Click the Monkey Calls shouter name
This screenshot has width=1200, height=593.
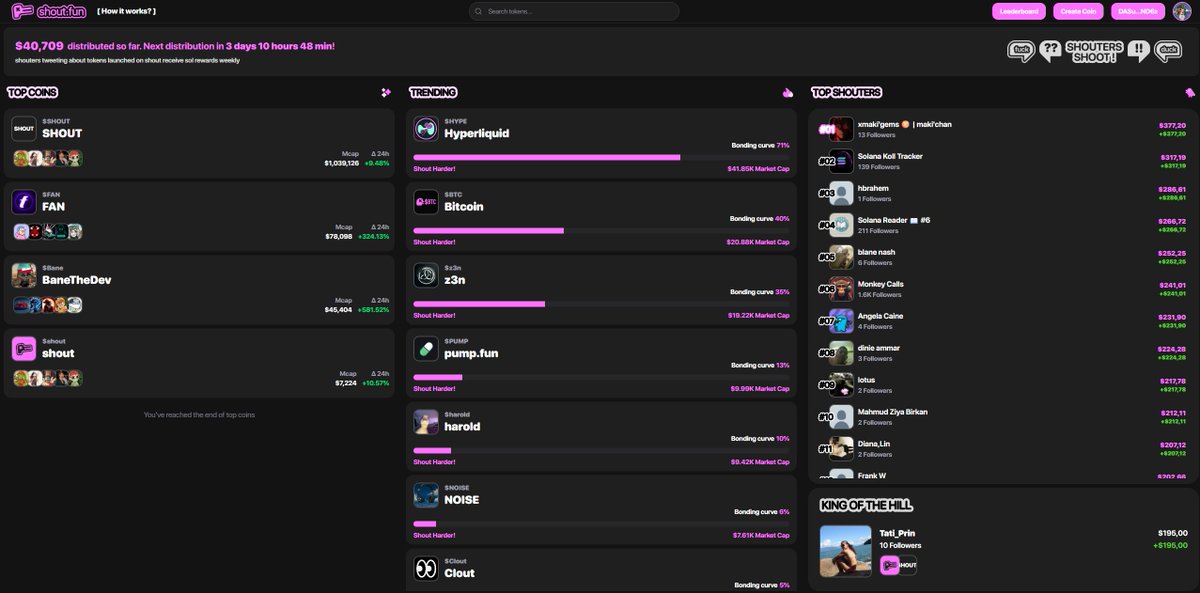coord(880,284)
